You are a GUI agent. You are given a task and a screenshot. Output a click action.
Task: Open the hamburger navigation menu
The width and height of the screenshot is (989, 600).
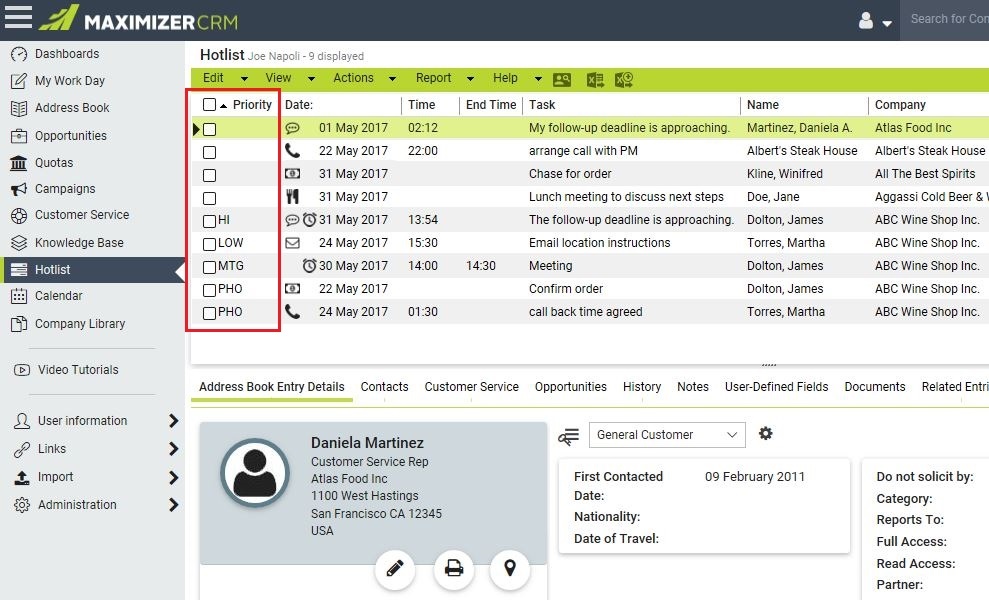pyautogui.click(x=18, y=17)
